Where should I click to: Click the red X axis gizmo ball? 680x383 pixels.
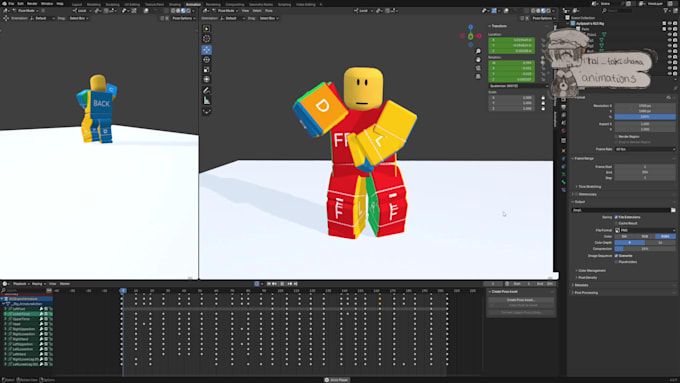click(x=479, y=36)
